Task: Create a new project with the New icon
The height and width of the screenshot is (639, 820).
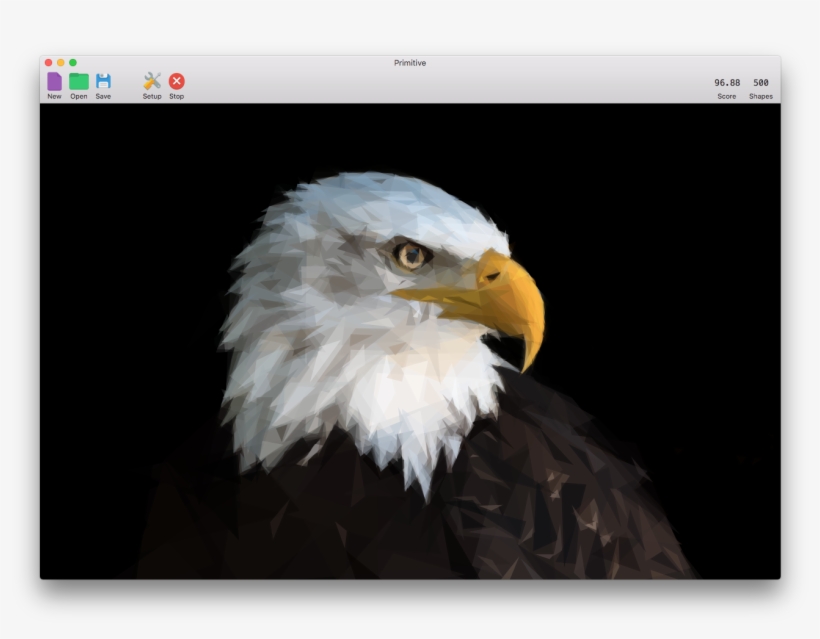Action: point(53,80)
